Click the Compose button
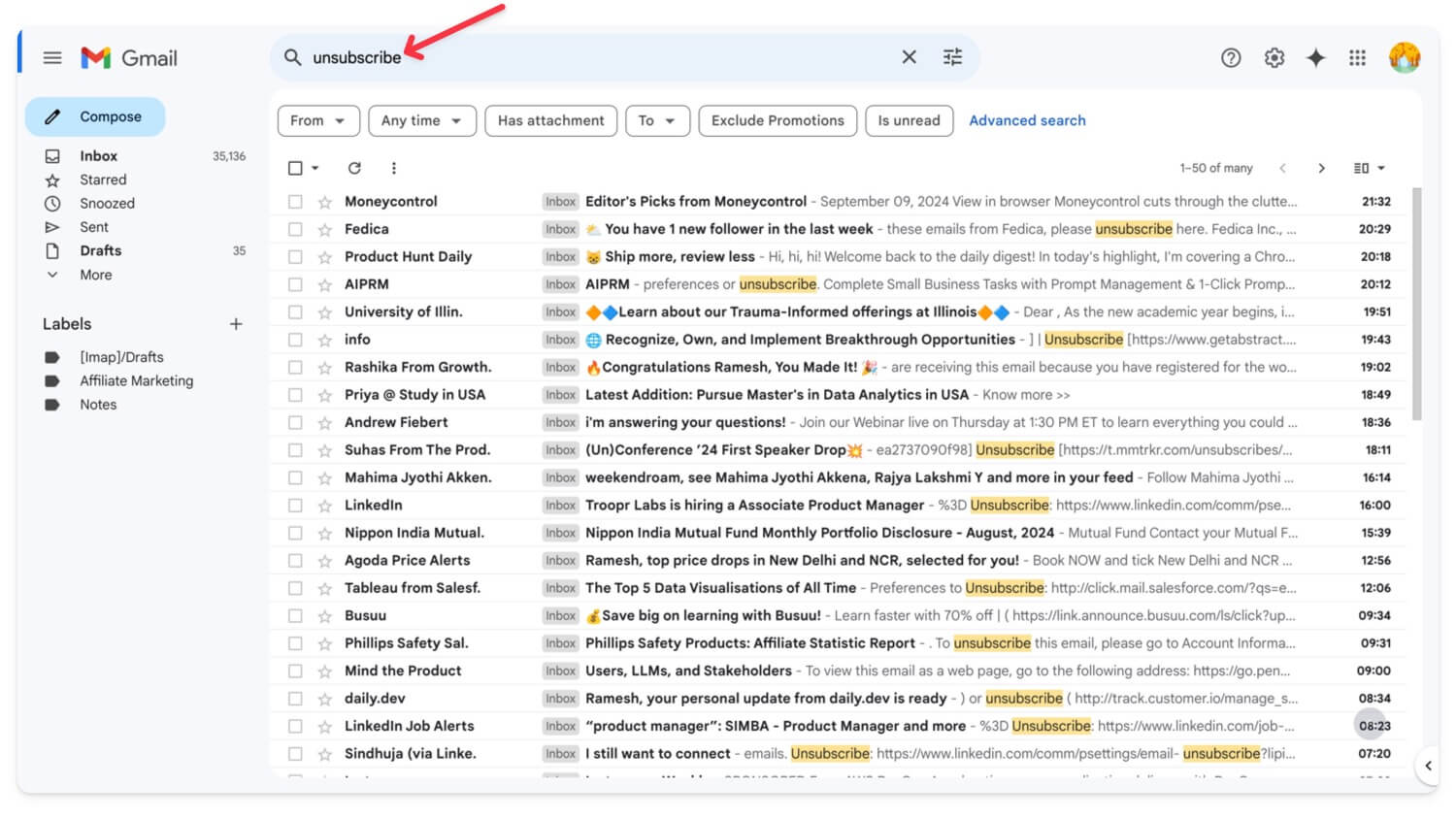 95,116
